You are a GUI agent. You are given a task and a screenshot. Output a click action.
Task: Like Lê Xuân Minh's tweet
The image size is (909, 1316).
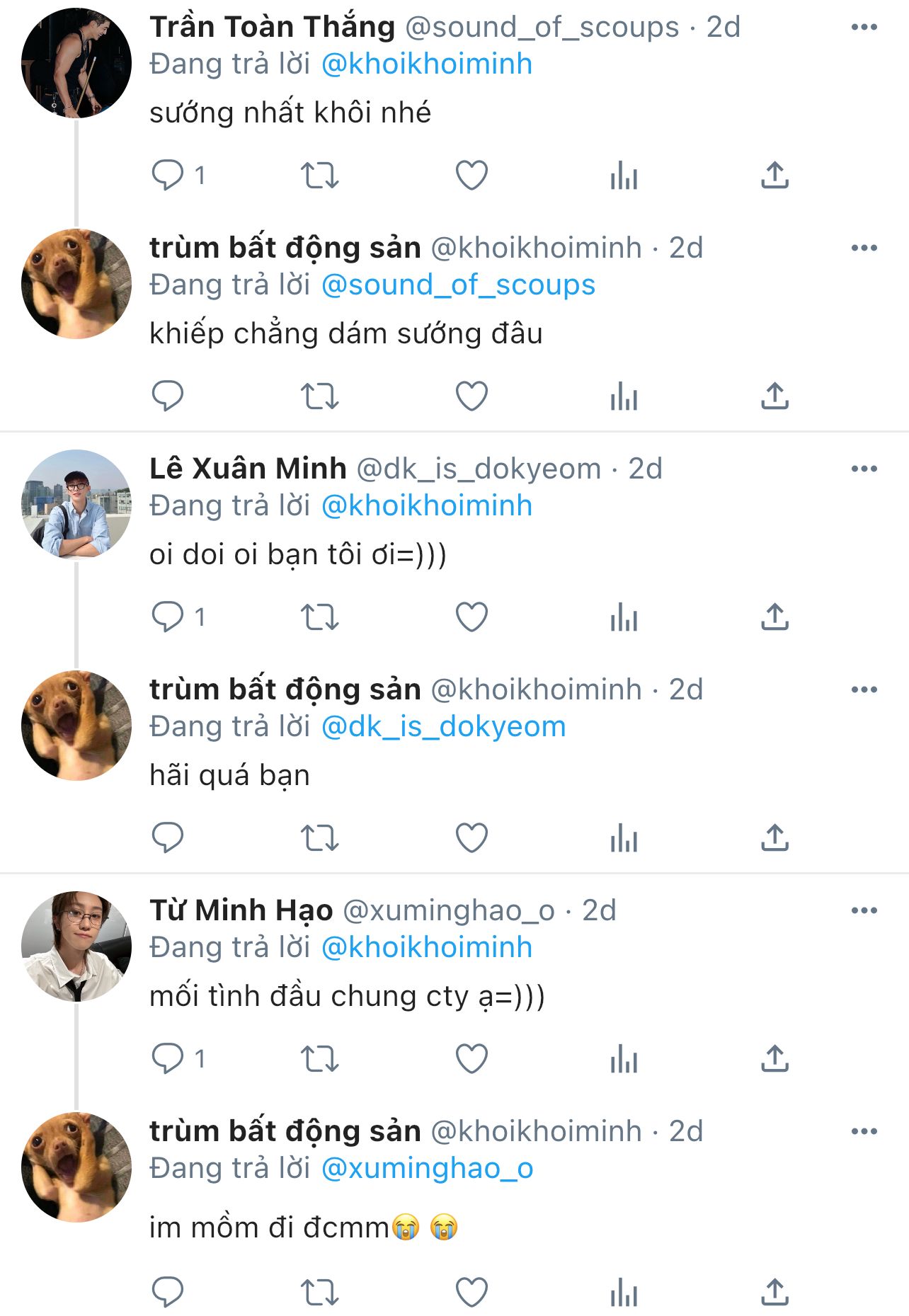[471, 617]
